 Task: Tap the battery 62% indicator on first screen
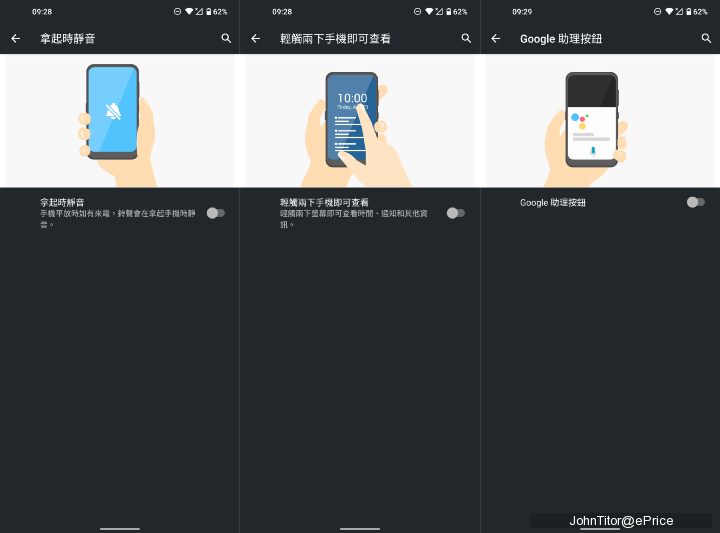pyautogui.click(x=217, y=11)
